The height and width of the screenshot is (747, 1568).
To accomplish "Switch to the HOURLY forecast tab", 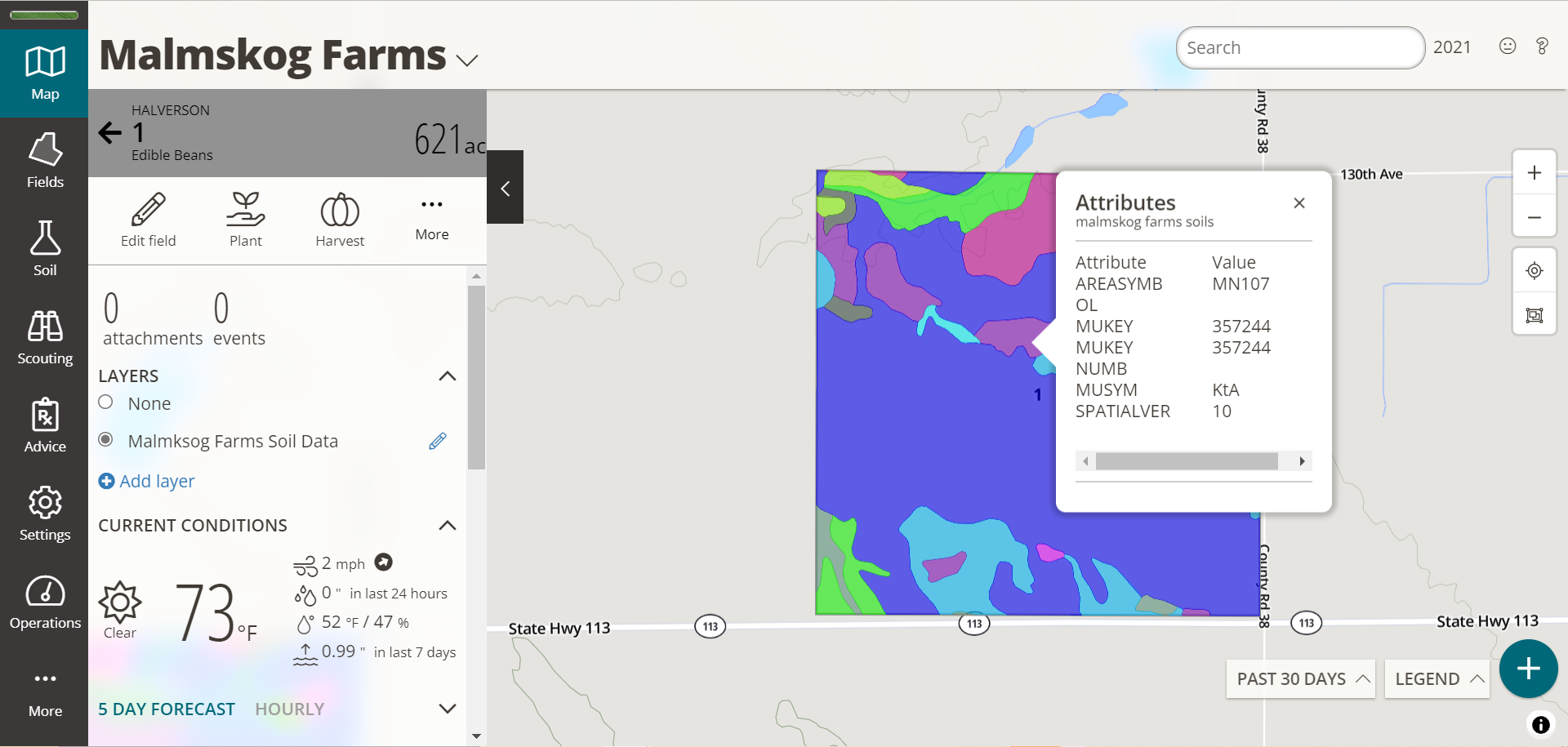I will tap(289, 709).
